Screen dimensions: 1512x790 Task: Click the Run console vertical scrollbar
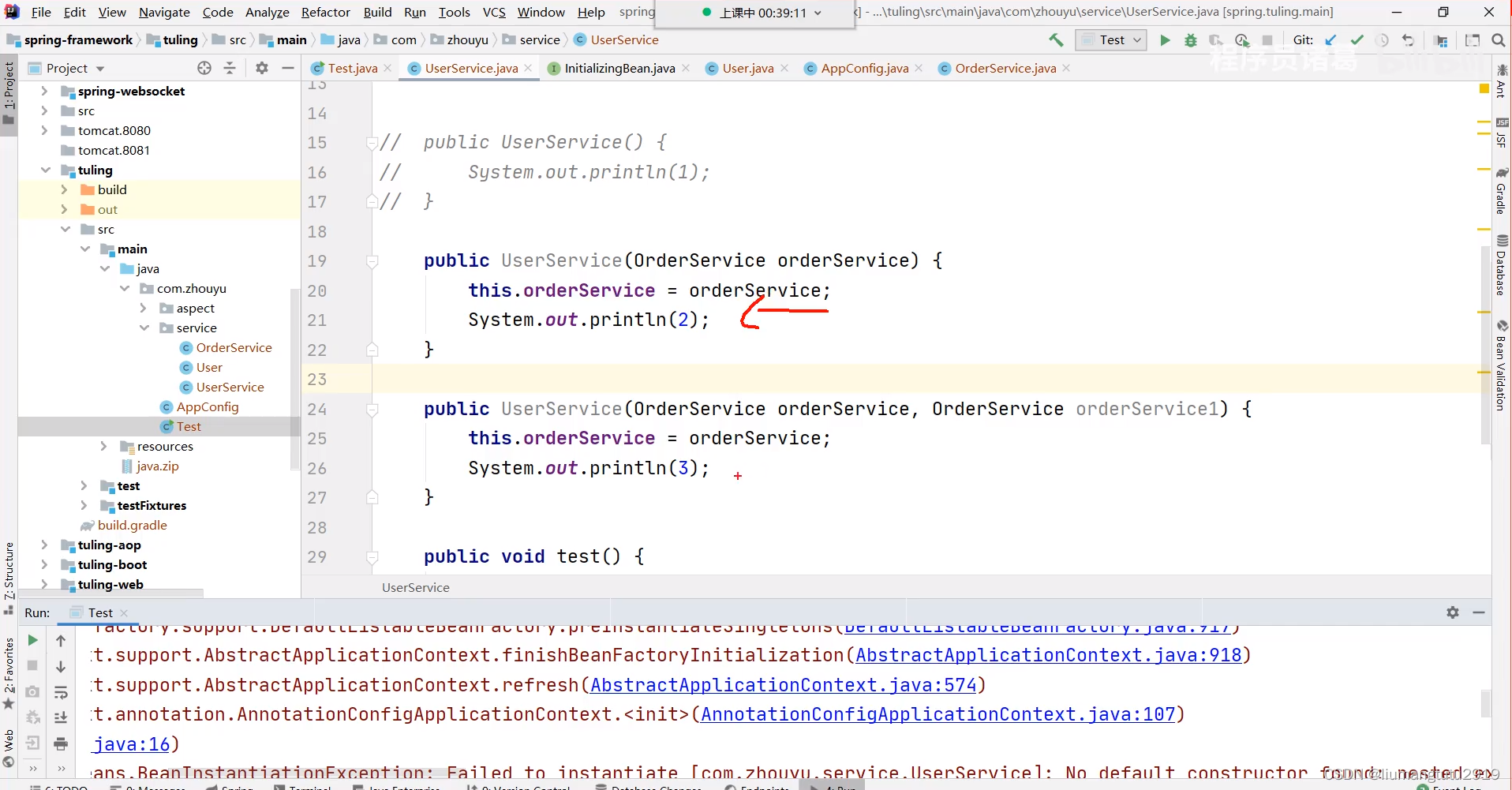(1485, 702)
